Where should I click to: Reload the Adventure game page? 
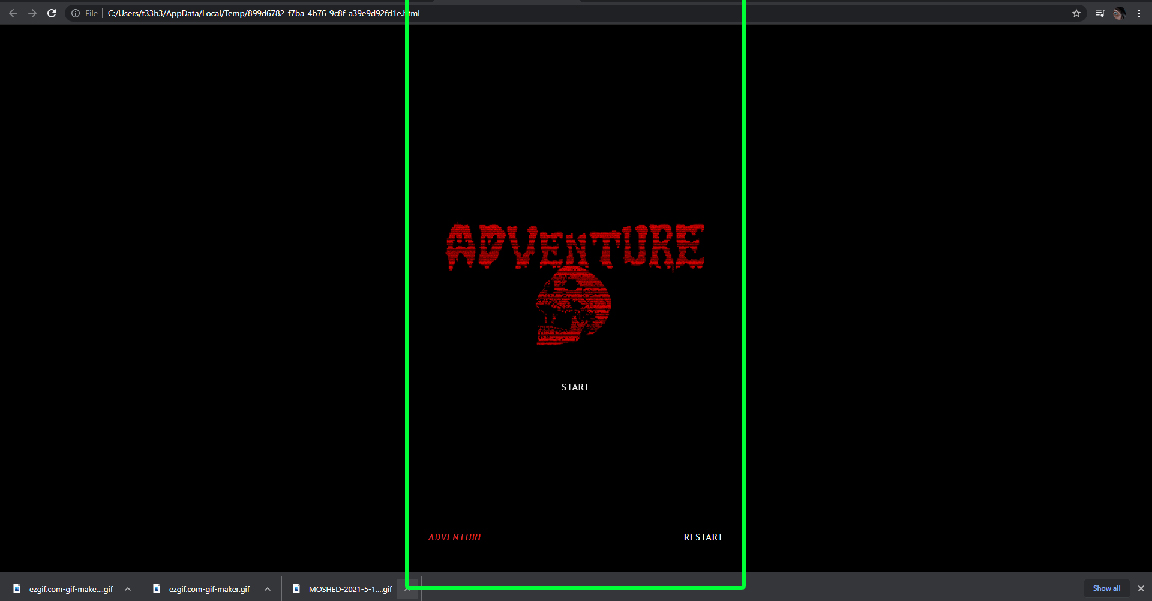pyautogui.click(x=51, y=13)
